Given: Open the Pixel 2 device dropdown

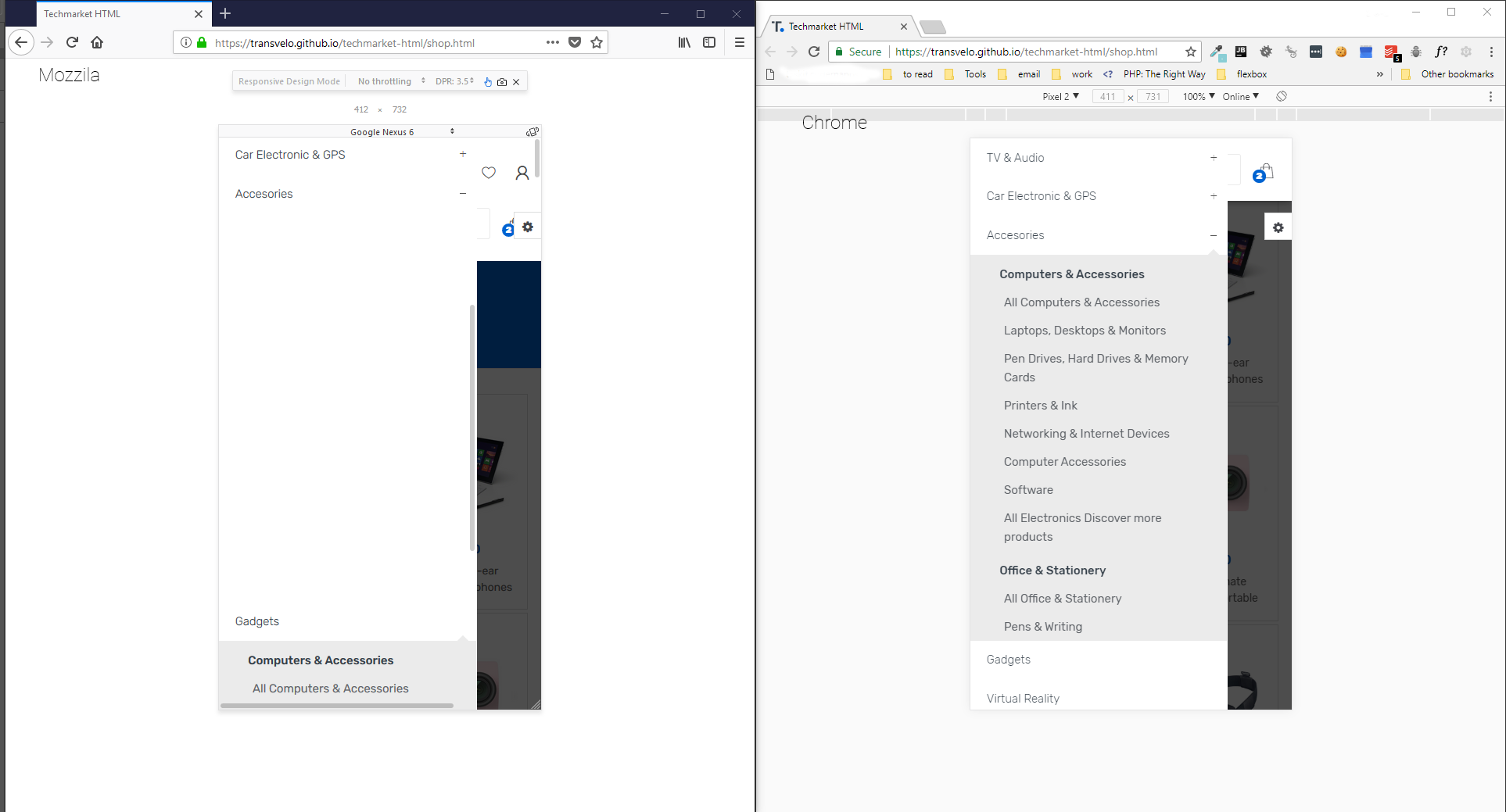Looking at the screenshot, I should (1060, 96).
